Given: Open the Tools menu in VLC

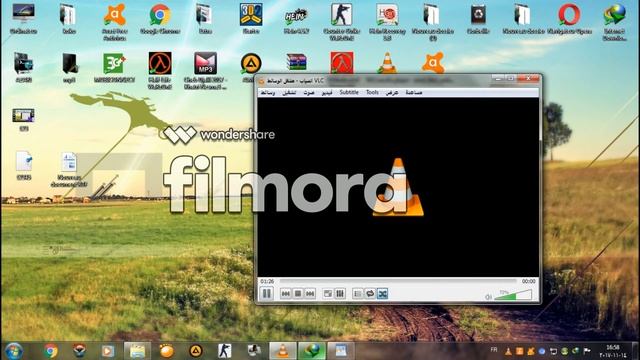Looking at the screenshot, I should (372, 93).
